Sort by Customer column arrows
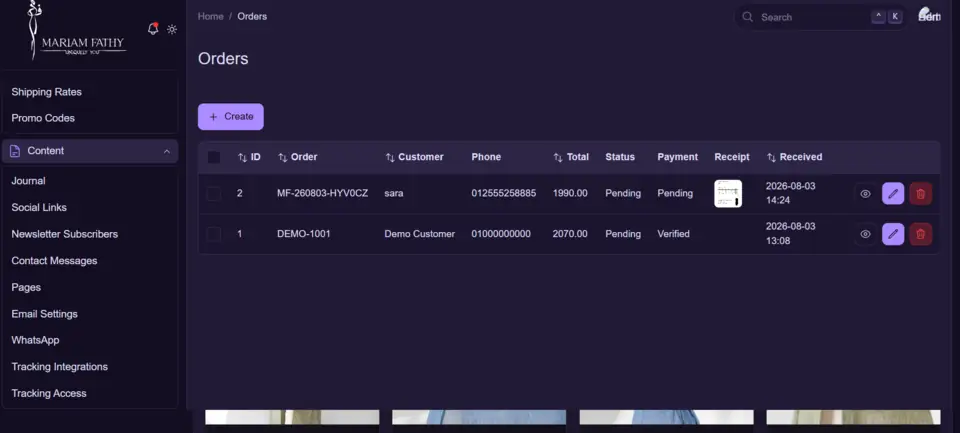The width and height of the screenshot is (960, 433). click(390, 157)
